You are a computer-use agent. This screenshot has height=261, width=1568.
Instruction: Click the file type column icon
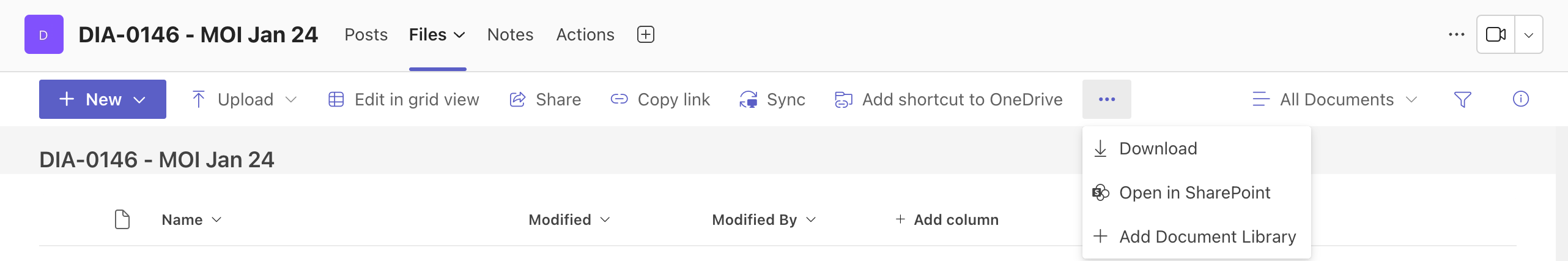point(122,219)
